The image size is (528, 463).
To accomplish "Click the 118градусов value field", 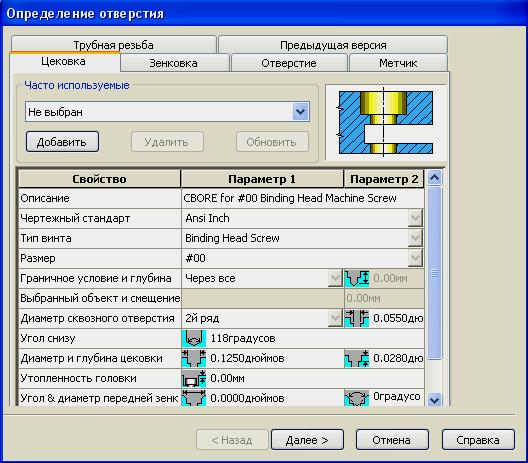I will tap(315, 338).
